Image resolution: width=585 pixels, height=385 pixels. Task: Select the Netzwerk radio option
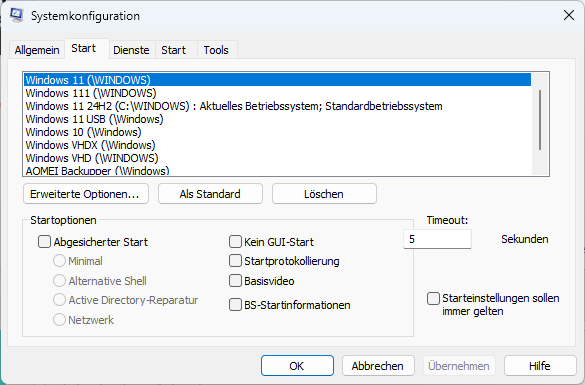(x=59, y=320)
